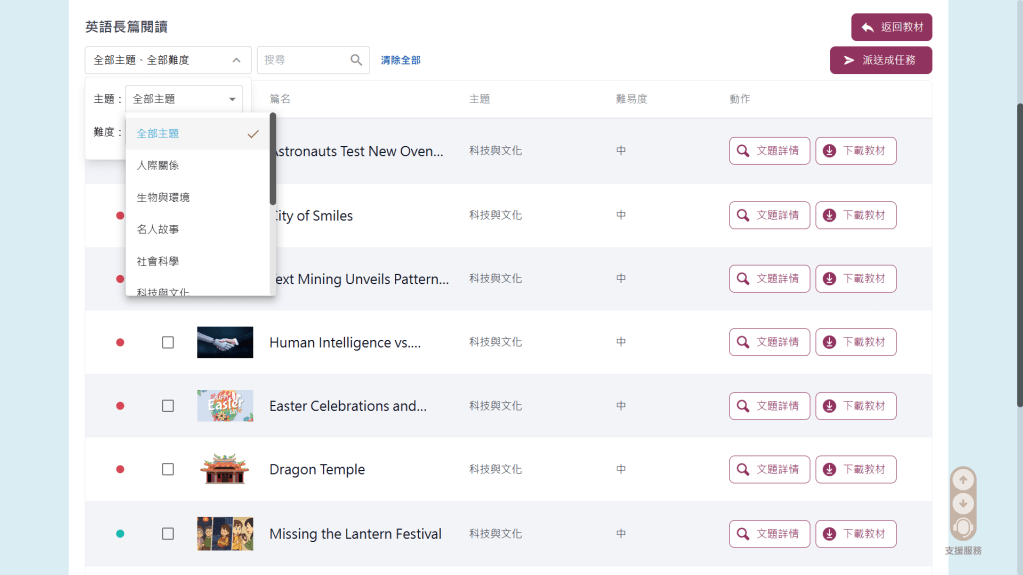Screen dimensions: 1023x575
Task: Download material for Missing the Lantern Festival
Action: tap(855, 534)
